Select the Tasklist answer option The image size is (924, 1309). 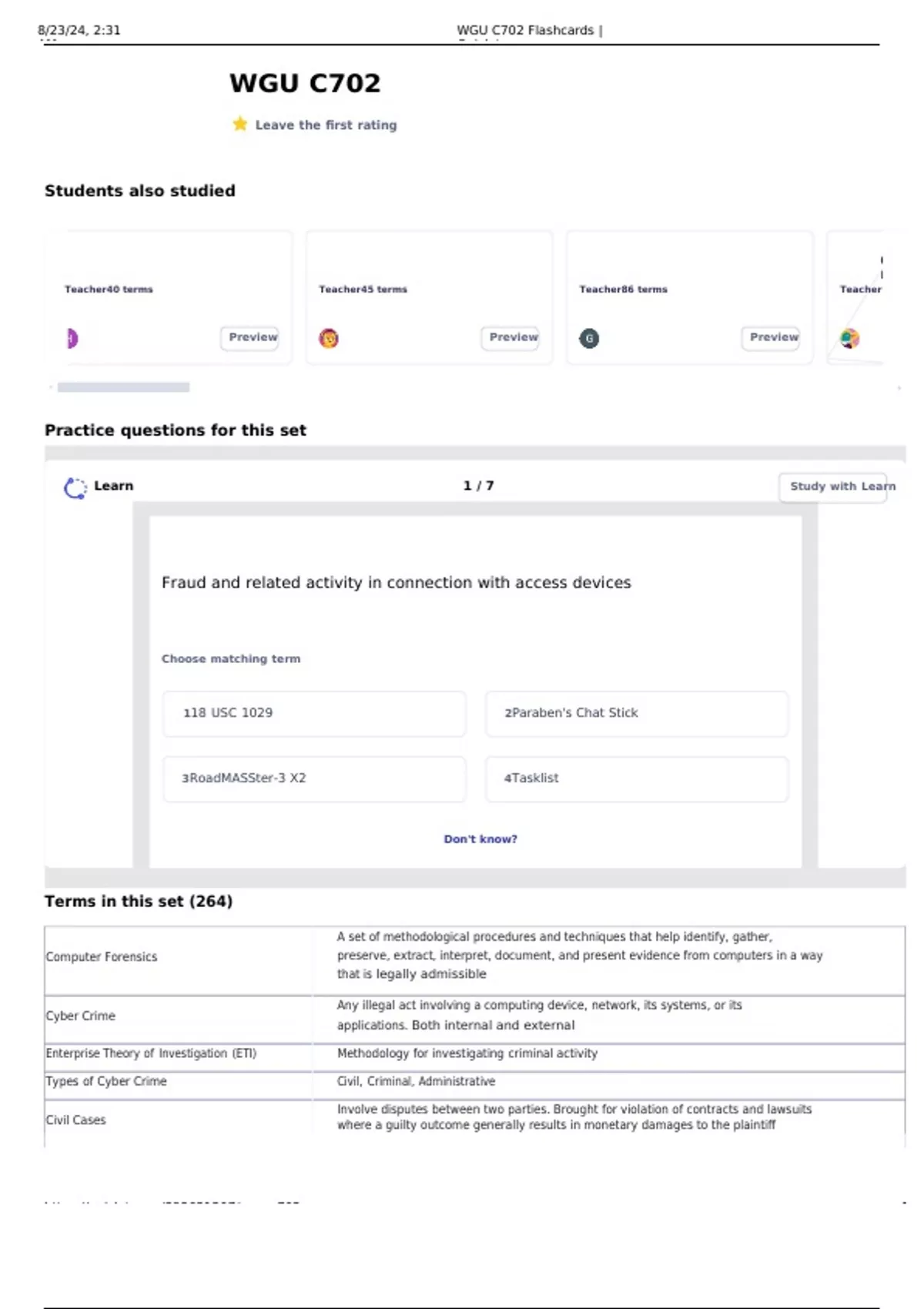(636, 778)
